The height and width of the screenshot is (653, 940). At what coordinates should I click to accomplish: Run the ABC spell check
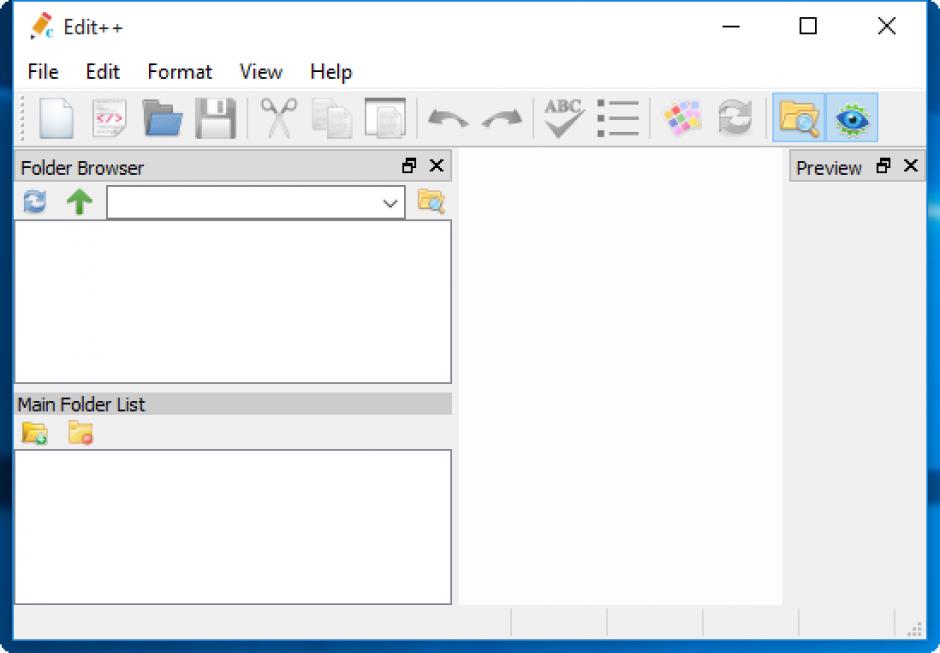[564, 118]
